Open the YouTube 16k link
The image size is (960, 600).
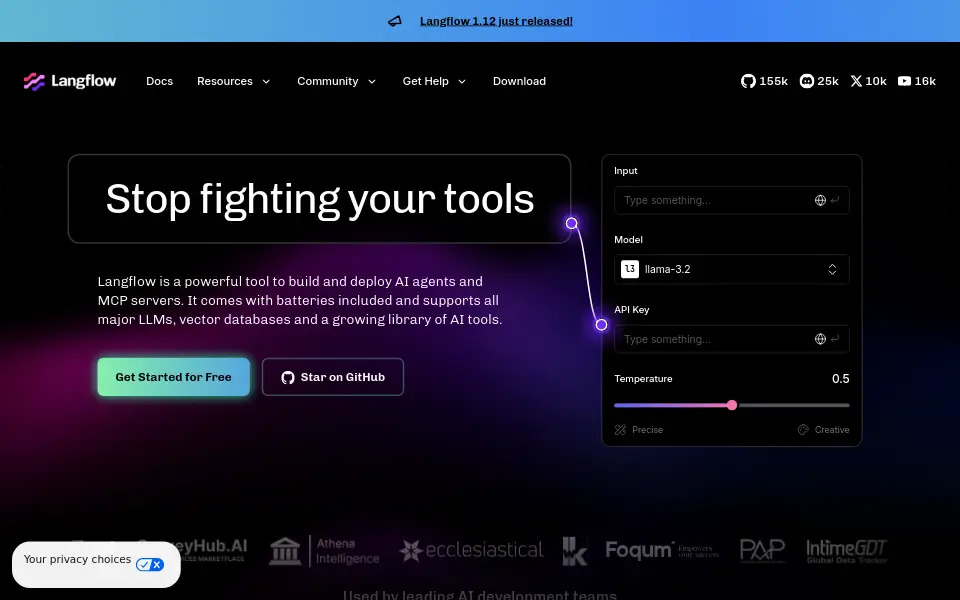pos(917,81)
